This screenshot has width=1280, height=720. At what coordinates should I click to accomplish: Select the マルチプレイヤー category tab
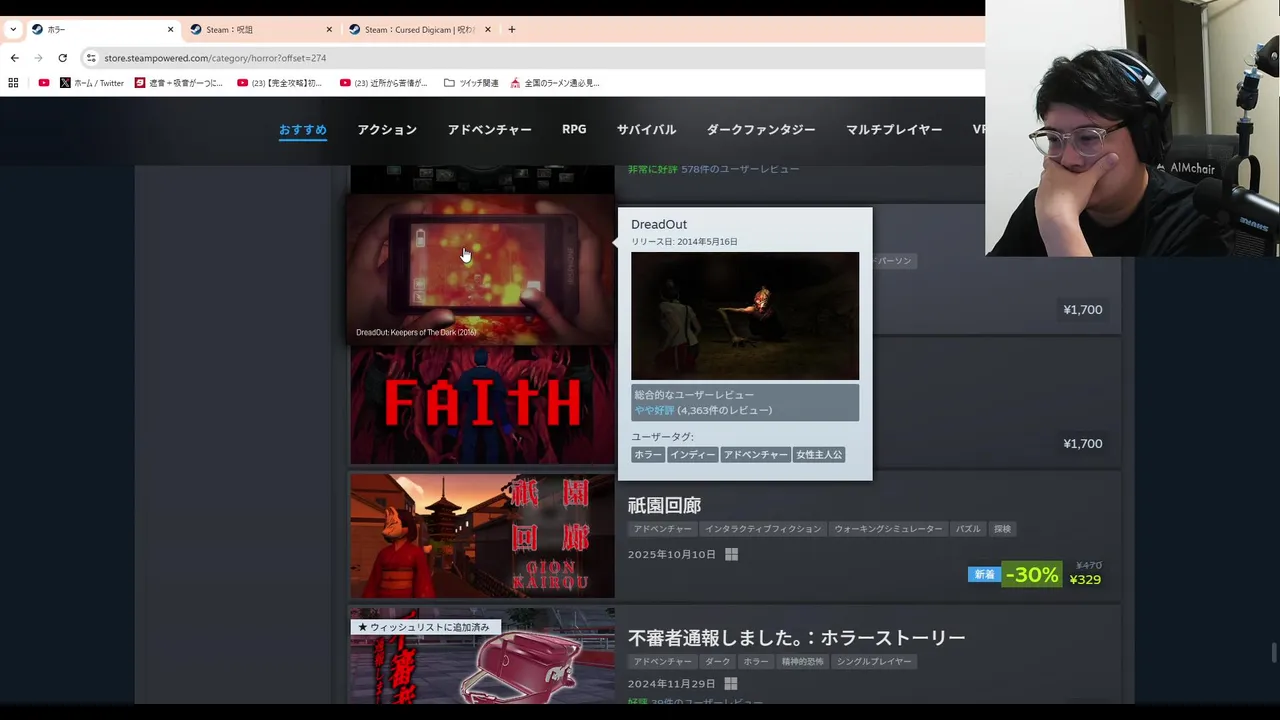click(894, 130)
